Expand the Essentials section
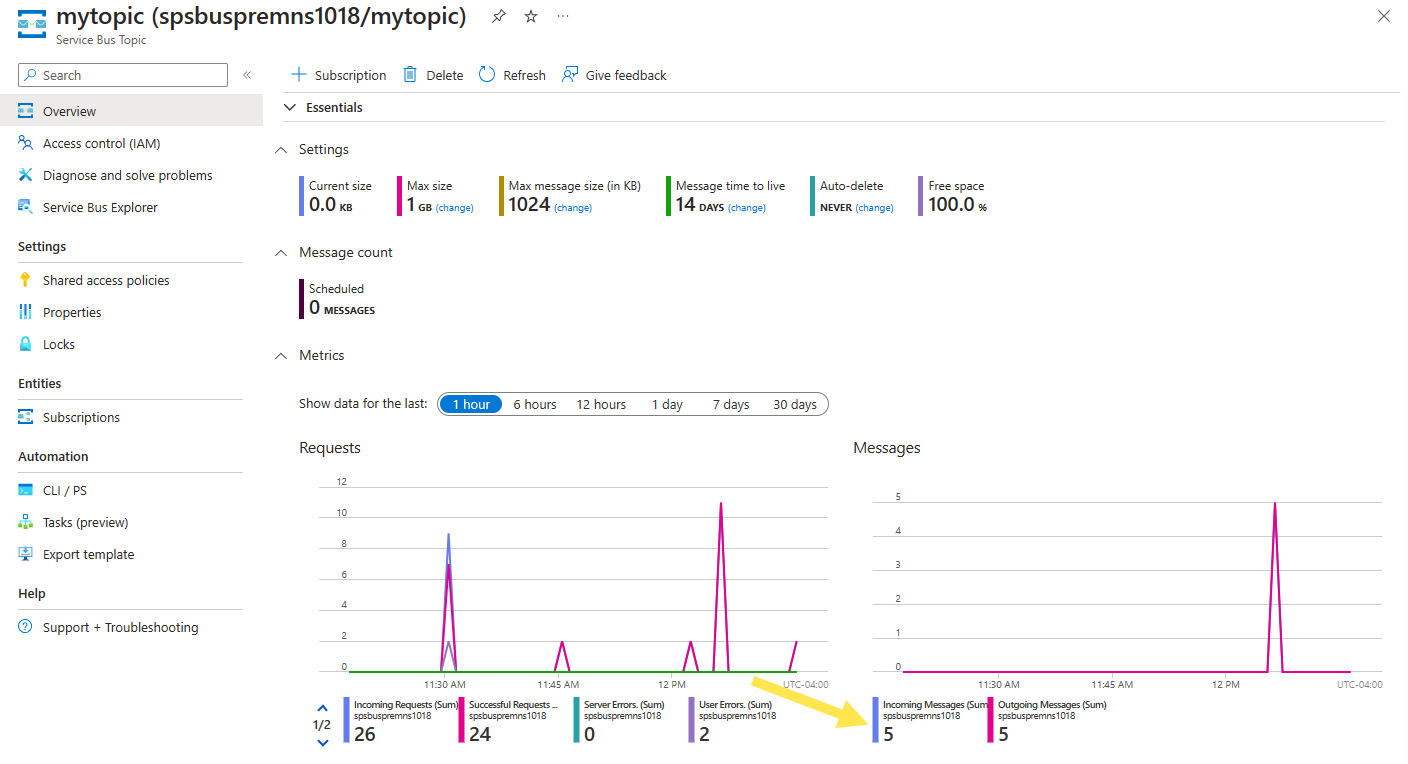 point(290,107)
